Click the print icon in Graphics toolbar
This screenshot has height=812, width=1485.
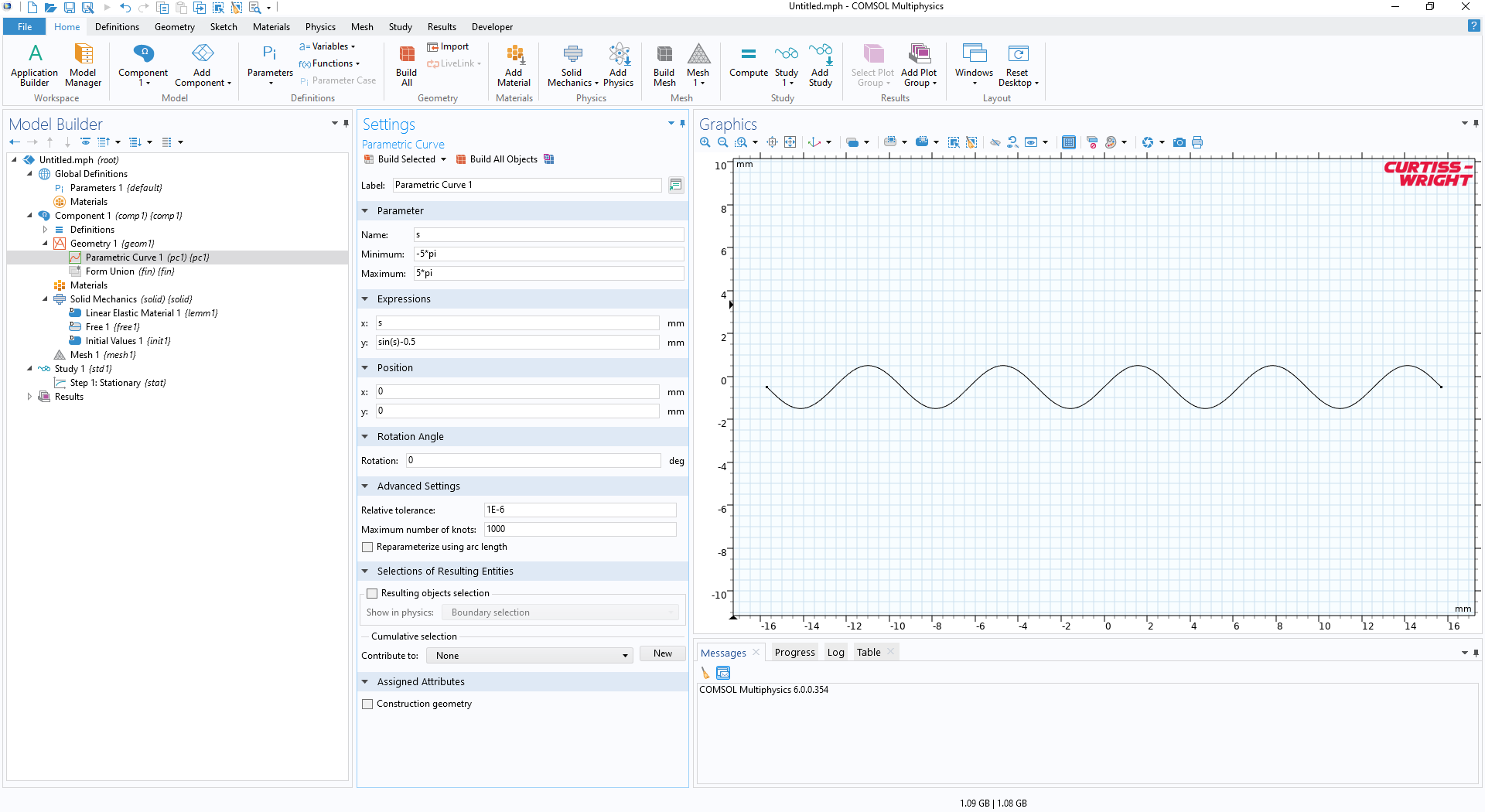pyautogui.click(x=1197, y=142)
